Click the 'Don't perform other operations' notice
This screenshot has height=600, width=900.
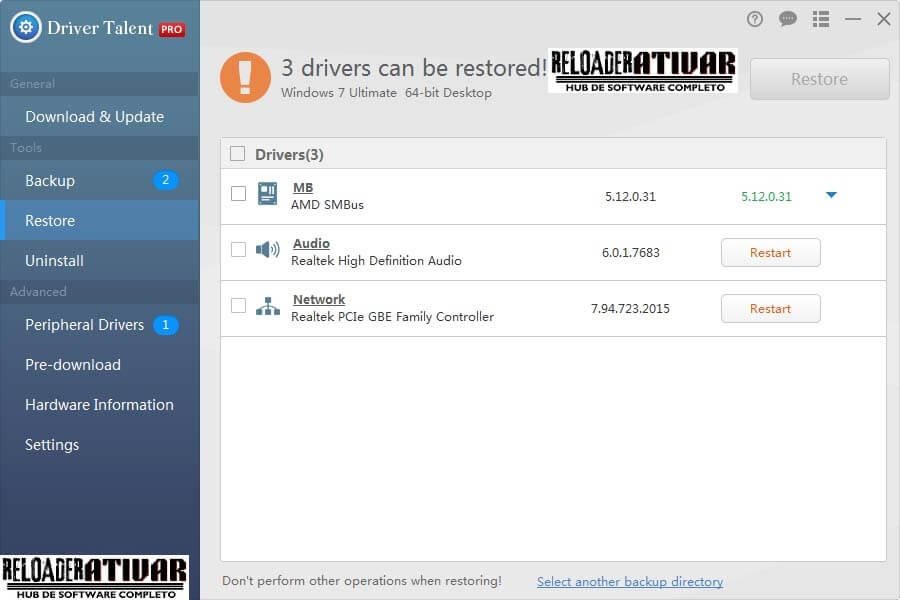[x=362, y=581]
